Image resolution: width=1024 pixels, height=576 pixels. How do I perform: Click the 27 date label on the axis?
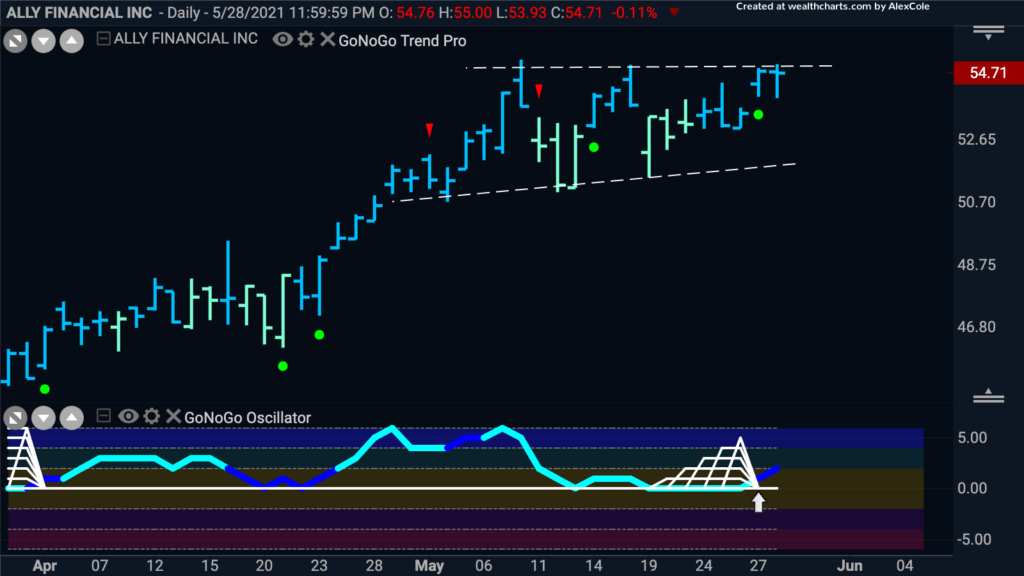click(758, 566)
